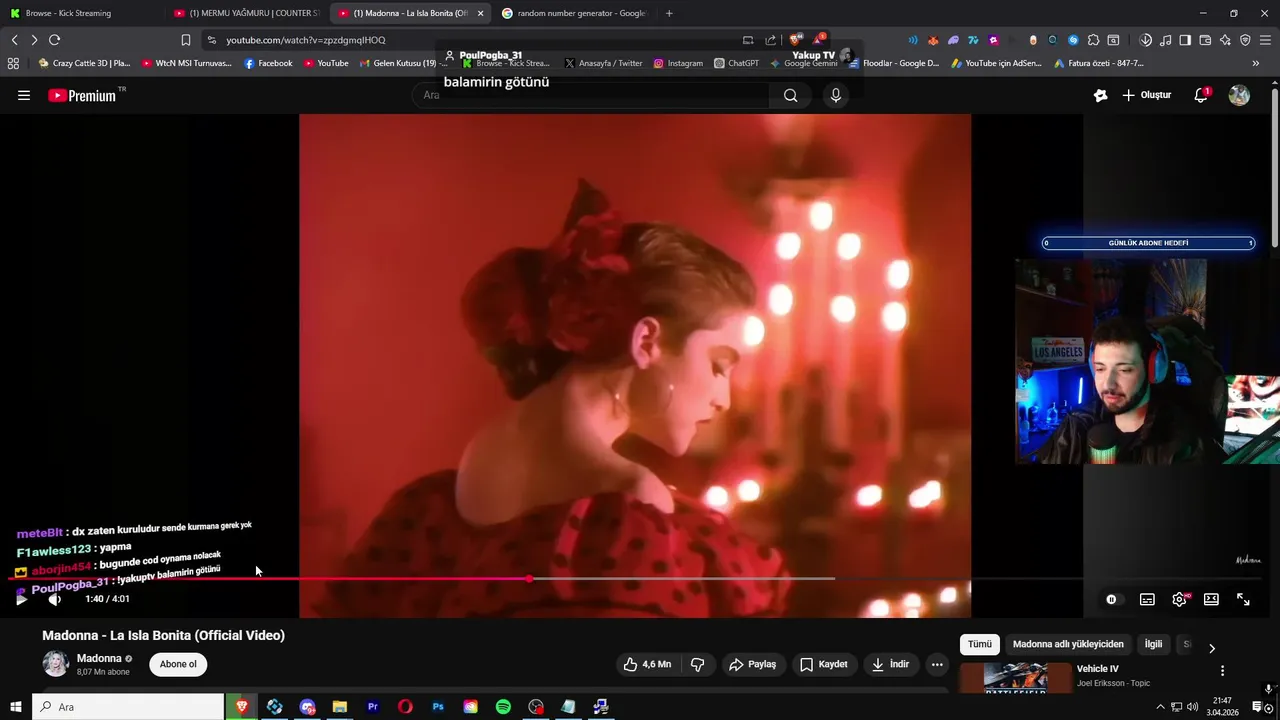This screenshot has height=720, width=1280.
Task: Click the YouTube search magnifier button
Action: pos(791,95)
